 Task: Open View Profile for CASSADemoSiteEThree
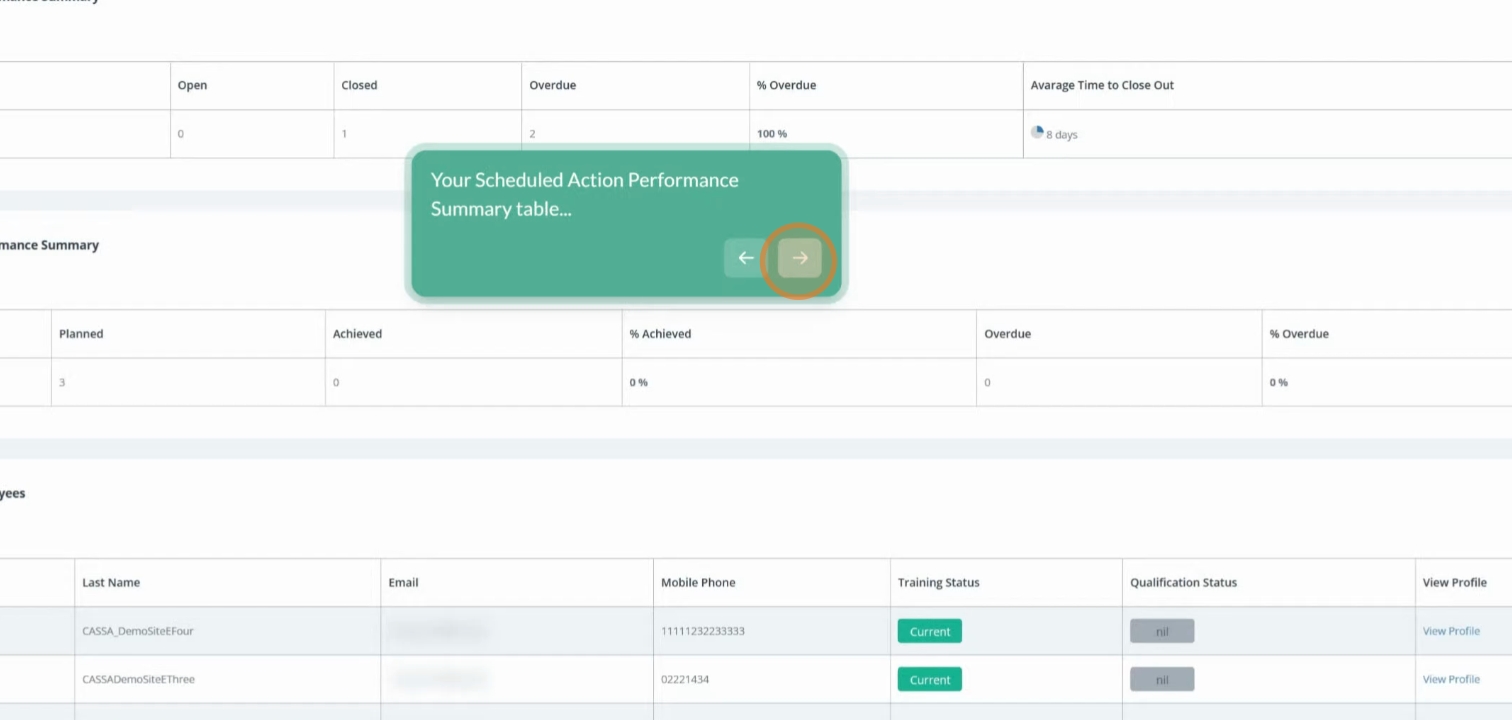[x=1450, y=679]
